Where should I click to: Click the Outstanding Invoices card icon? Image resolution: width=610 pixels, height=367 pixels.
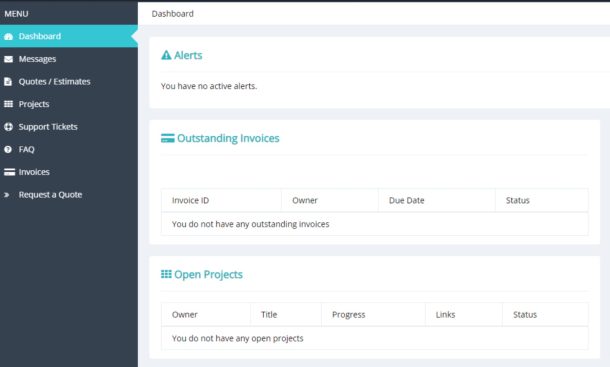coord(168,138)
